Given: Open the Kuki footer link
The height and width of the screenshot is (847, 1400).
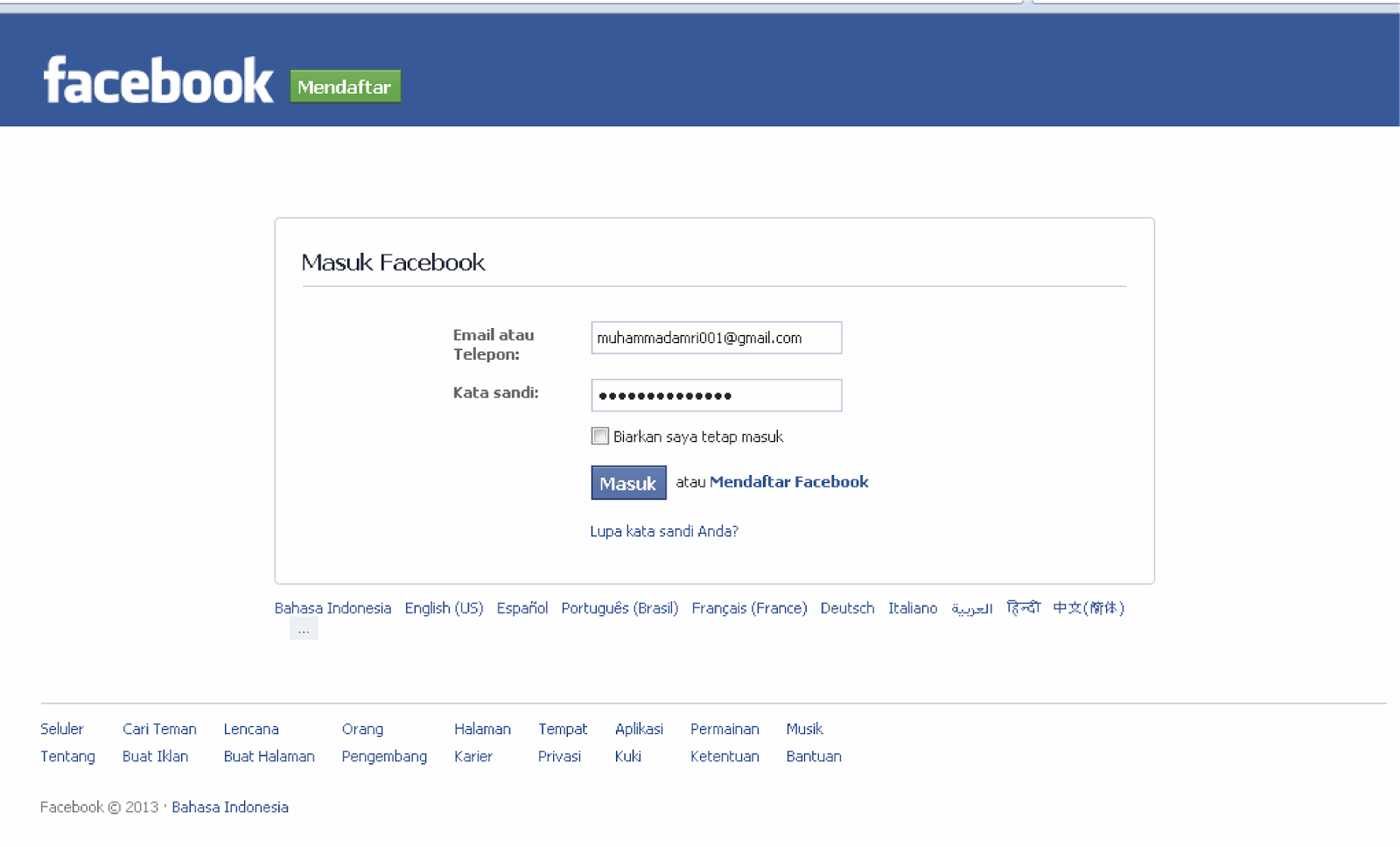Looking at the screenshot, I should pos(627,756).
